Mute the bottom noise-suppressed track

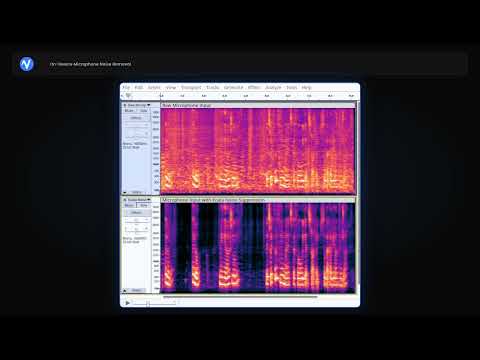coord(129,205)
